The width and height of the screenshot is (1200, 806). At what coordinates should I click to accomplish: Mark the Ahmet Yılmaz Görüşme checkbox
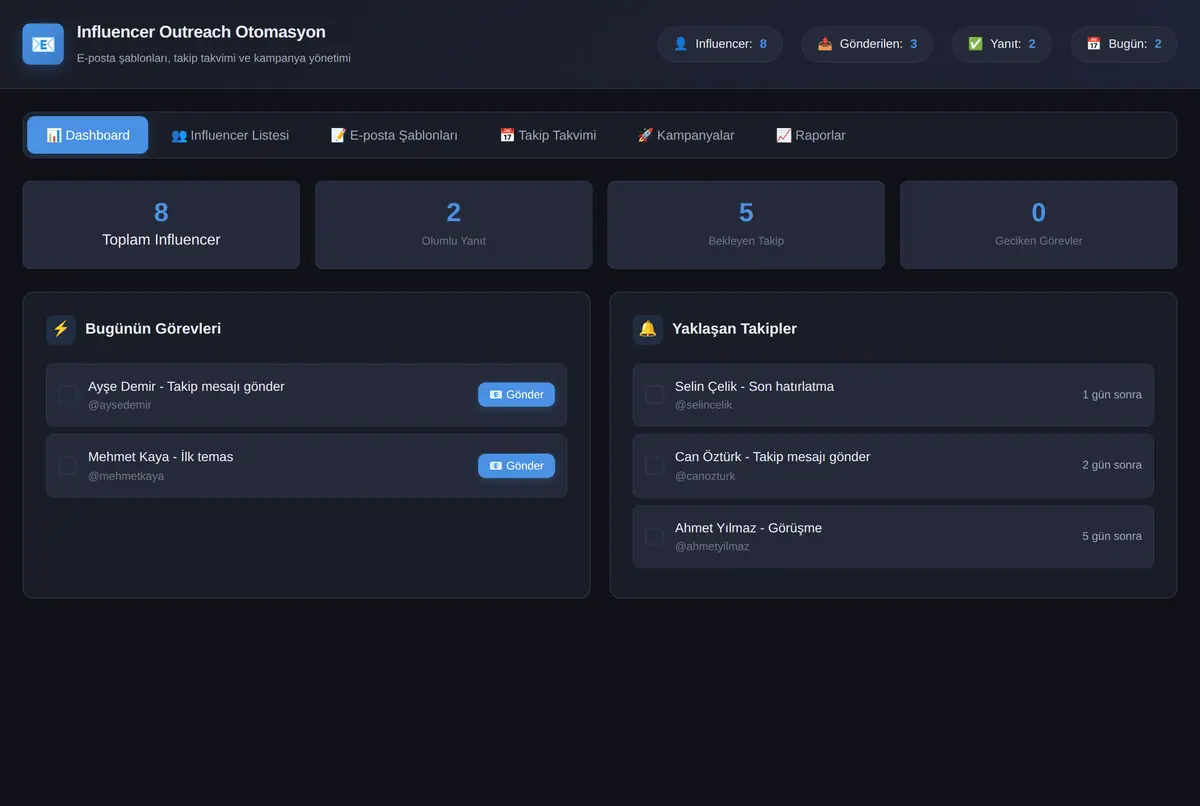(x=655, y=537)
